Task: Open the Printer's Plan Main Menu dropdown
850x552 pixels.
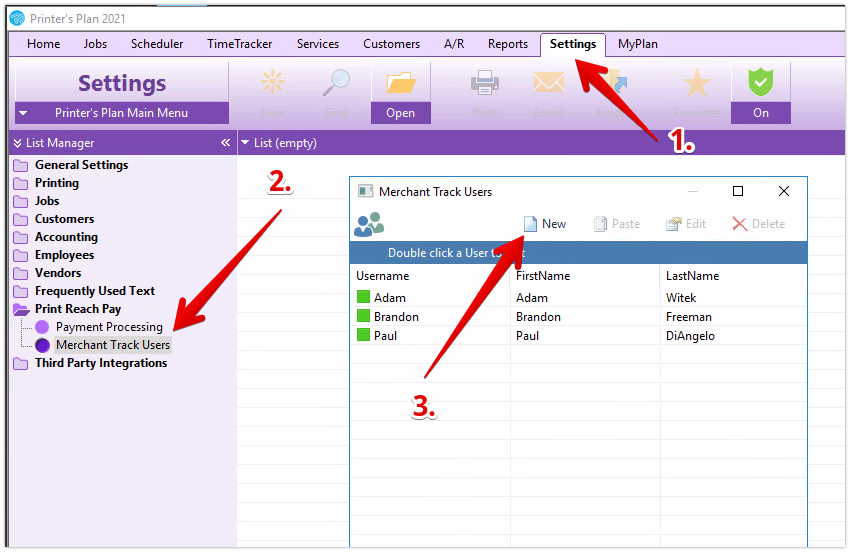Action: point(122,113)
